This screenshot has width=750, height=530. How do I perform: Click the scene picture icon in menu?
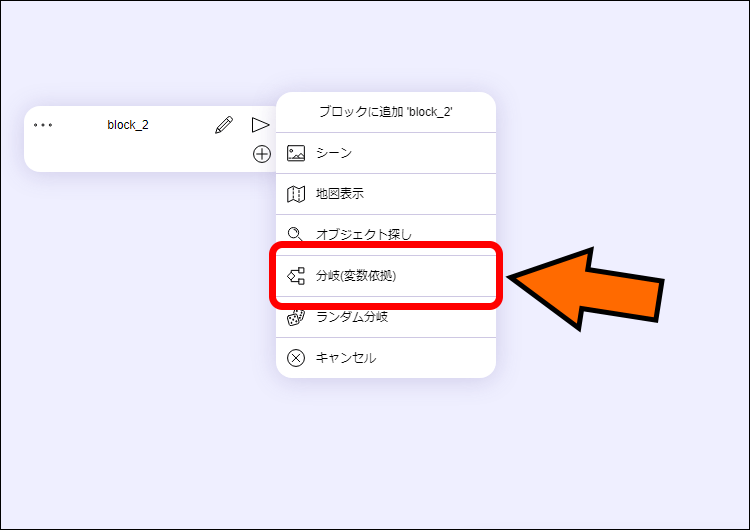296,153
